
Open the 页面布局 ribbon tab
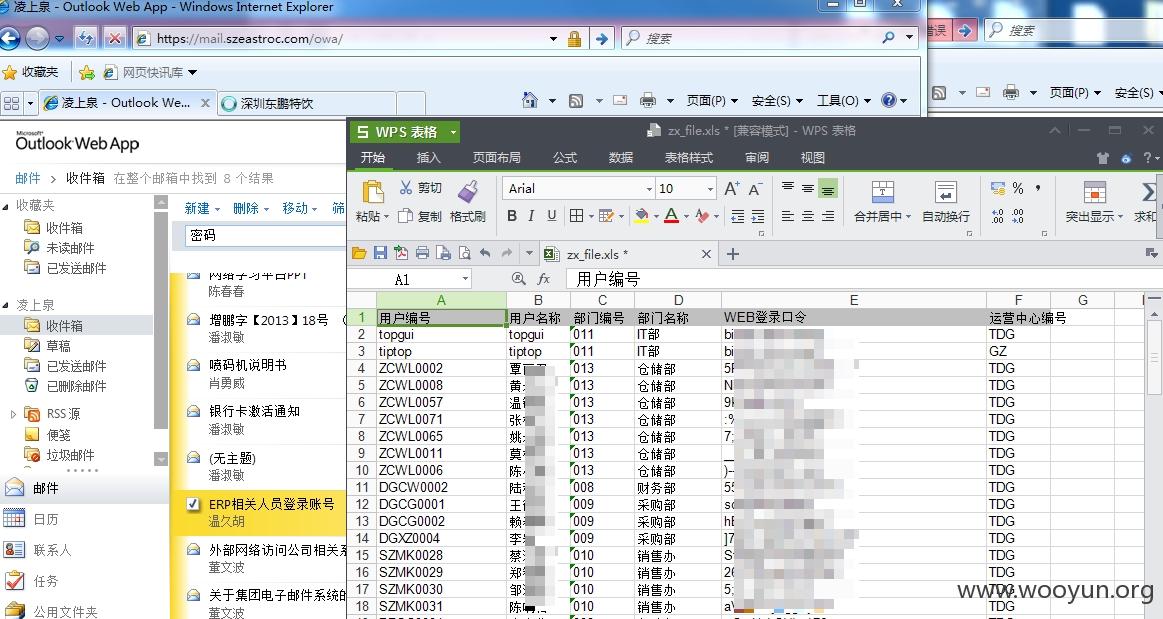(496, 157)
